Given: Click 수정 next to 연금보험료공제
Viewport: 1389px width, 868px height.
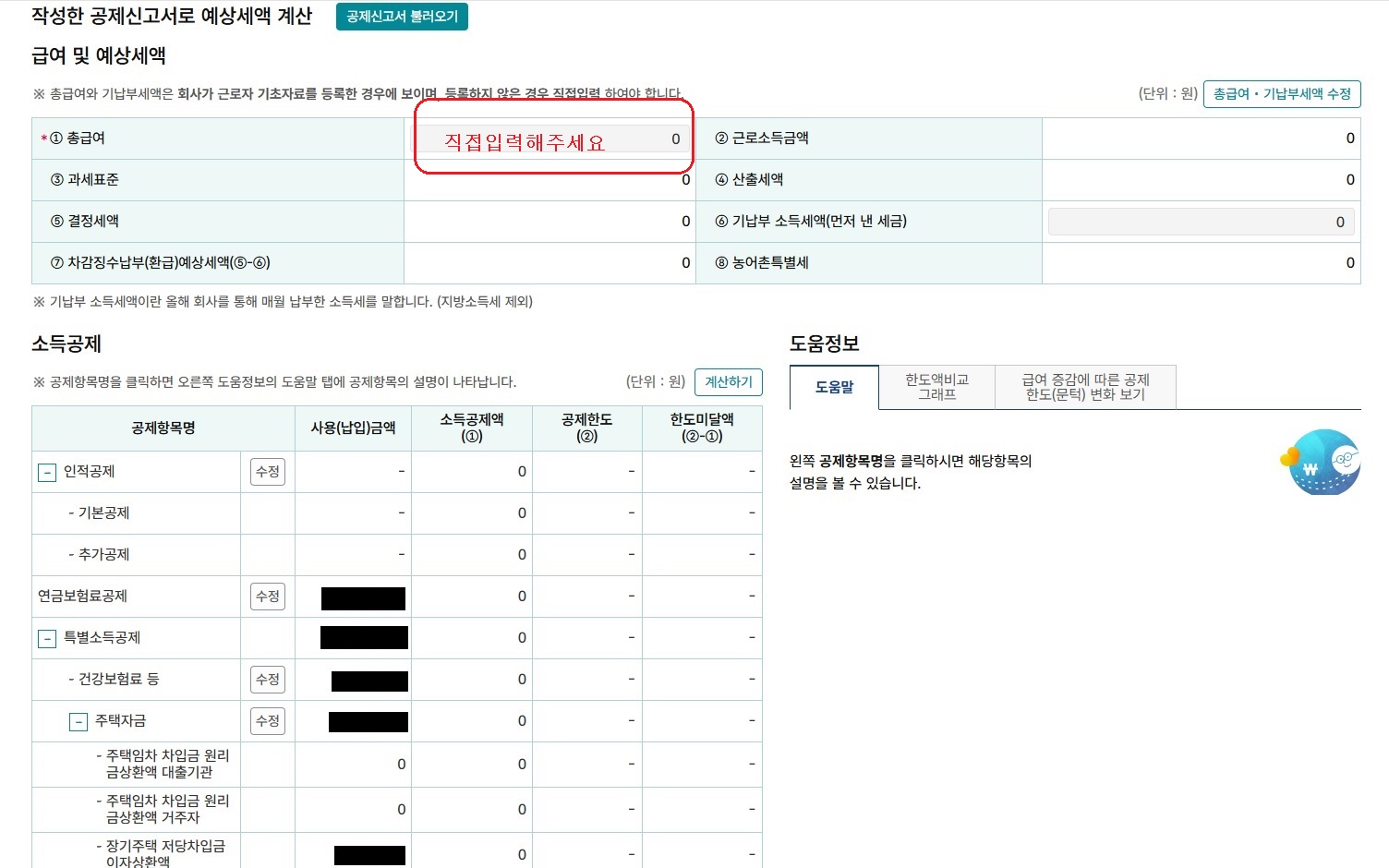Looking at the screenshot, I should (x=267, y=596).
